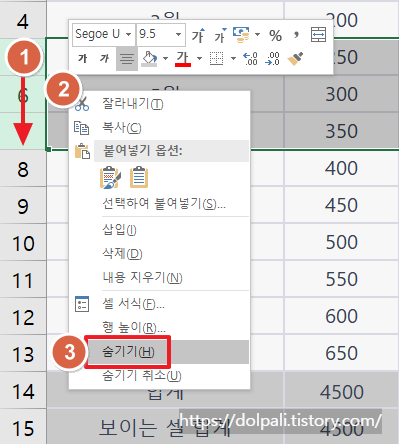Click cell containing 600
Image resolution: width=399 pixels, height=444 pixels.
(x=342, y=316)
